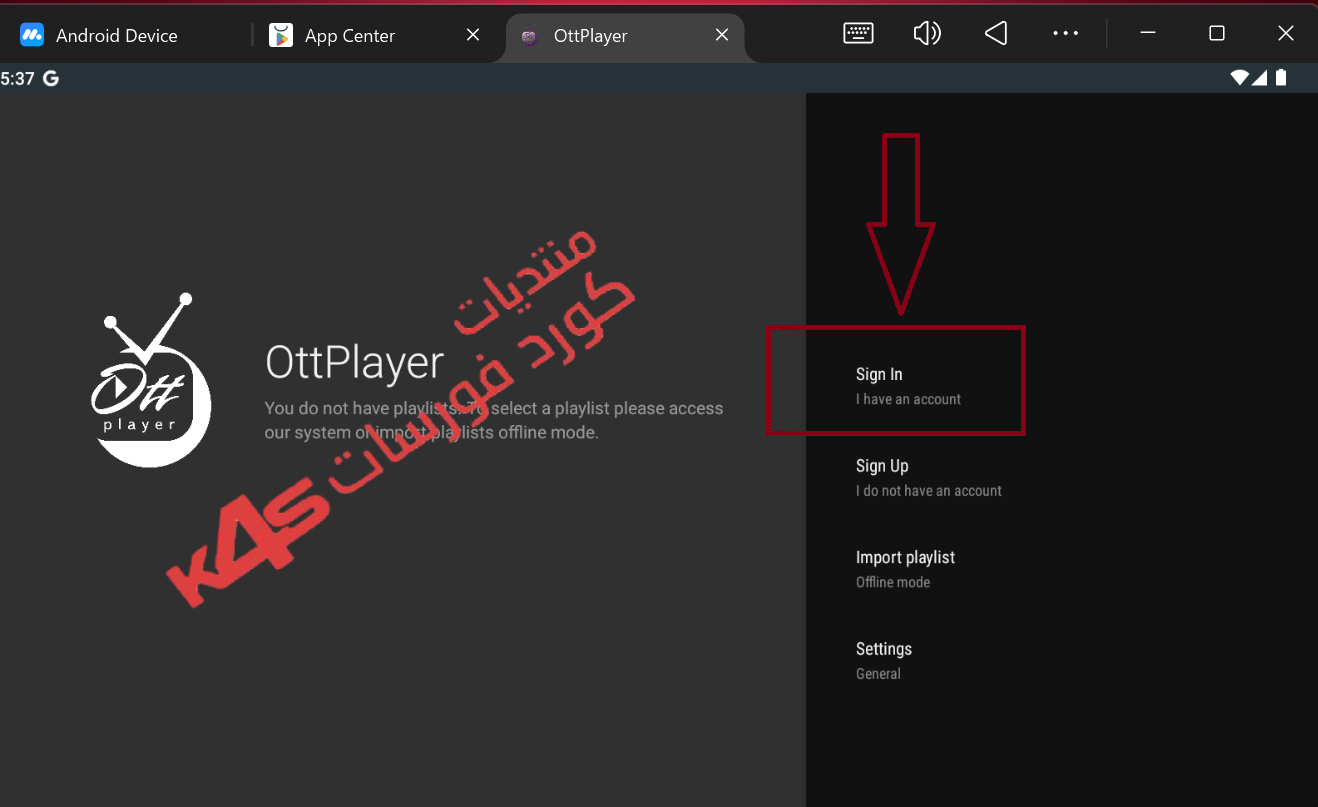Open the Sign In option
Image resolution: width=1318 pixels, height=807 pixels.
coord(908,385)
